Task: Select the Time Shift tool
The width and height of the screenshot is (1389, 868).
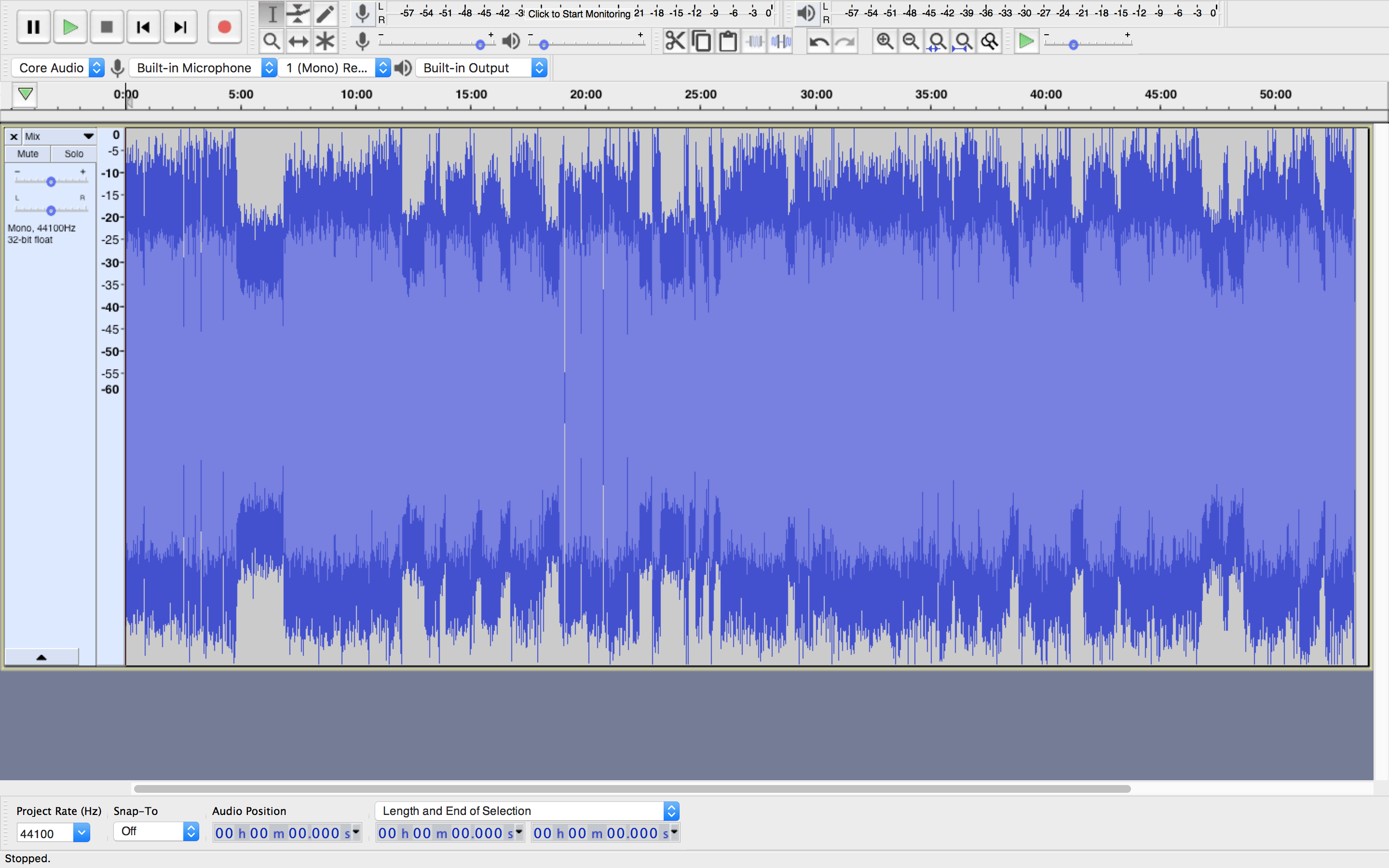Action: (x=298, y=41)
